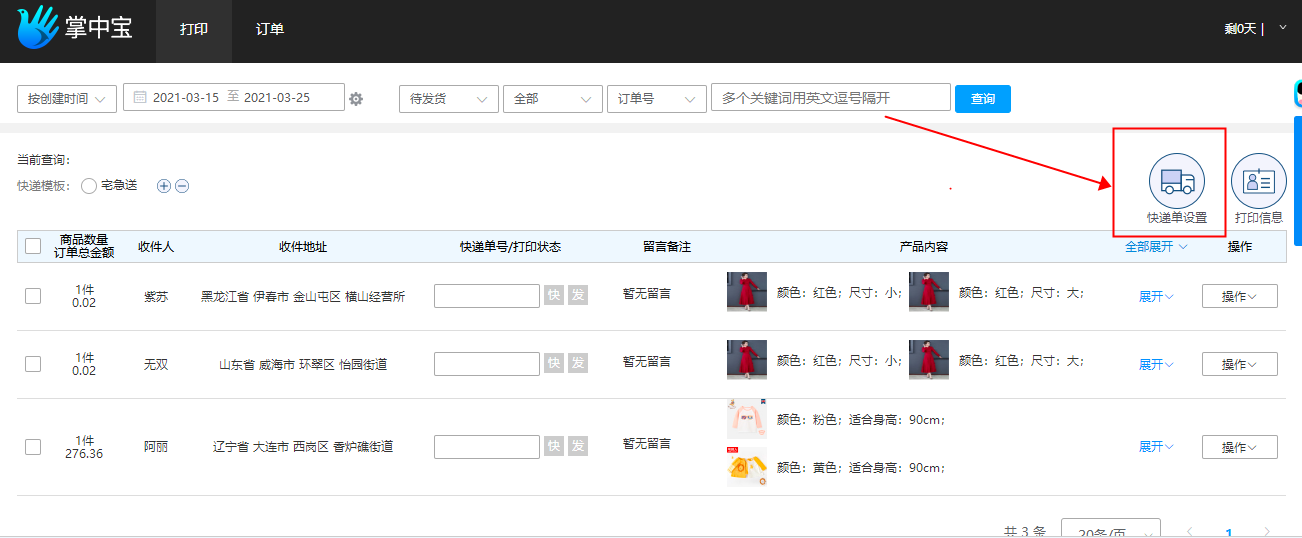Add express template with plus icon

(x=164, y=186)
